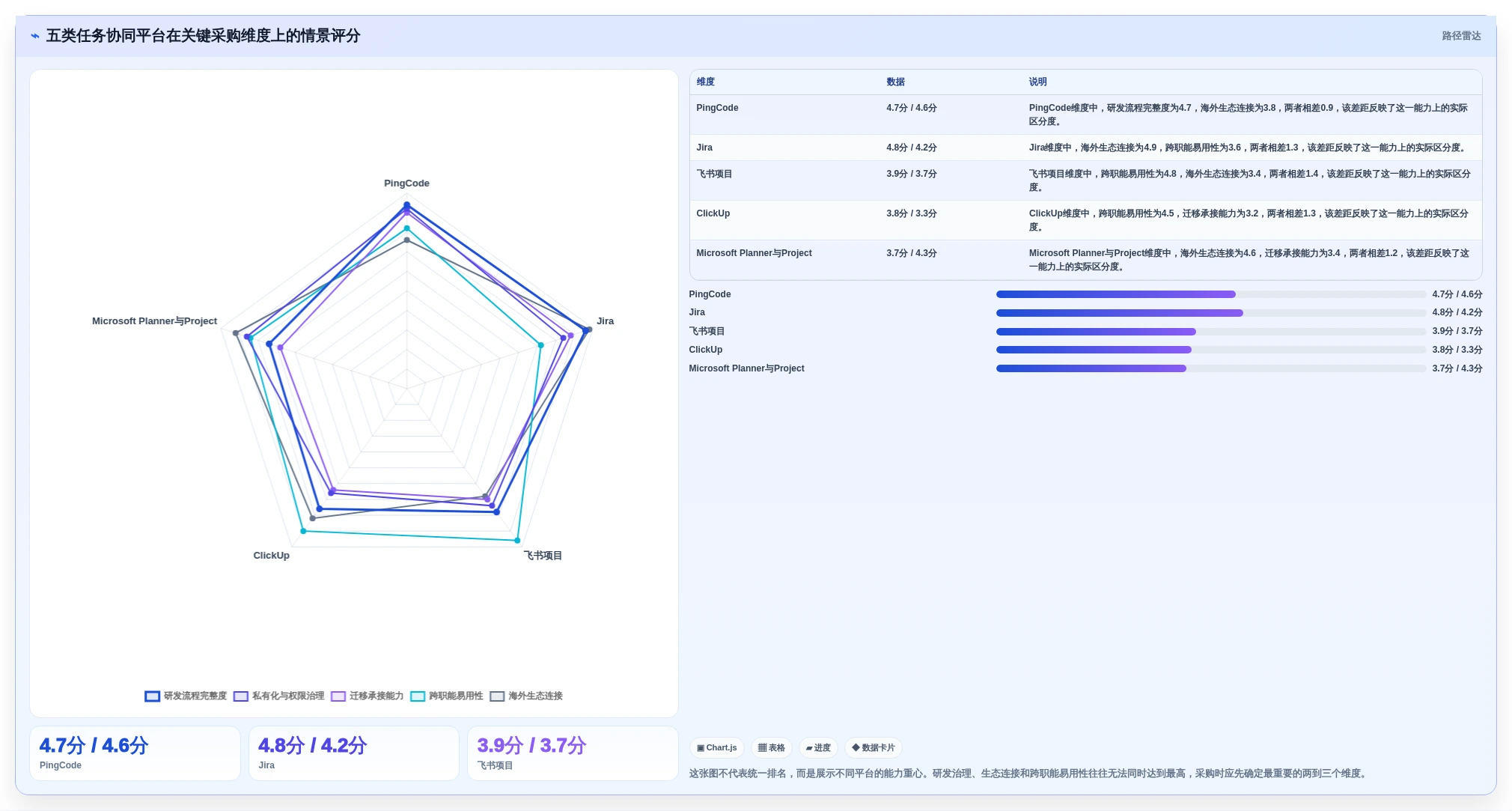Click the 4.8分 / 4.2分 table cell
Screen dimensions: 1512x811
click(x=912, y=148)
